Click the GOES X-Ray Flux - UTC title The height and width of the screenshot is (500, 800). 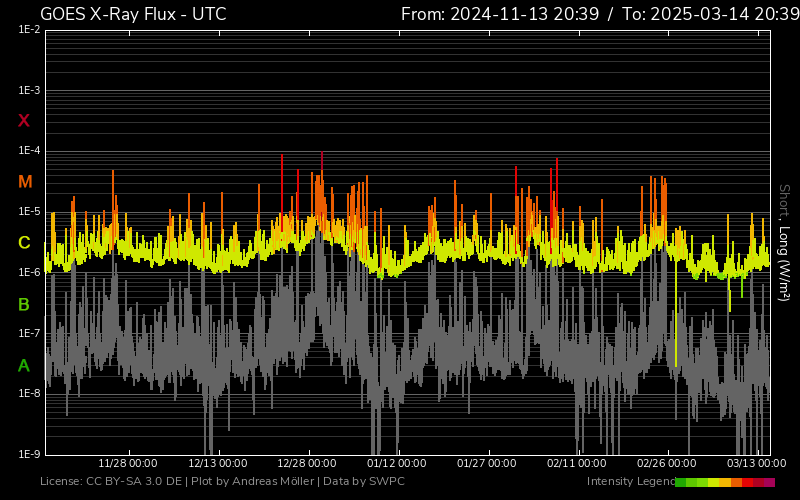[133, 14]
